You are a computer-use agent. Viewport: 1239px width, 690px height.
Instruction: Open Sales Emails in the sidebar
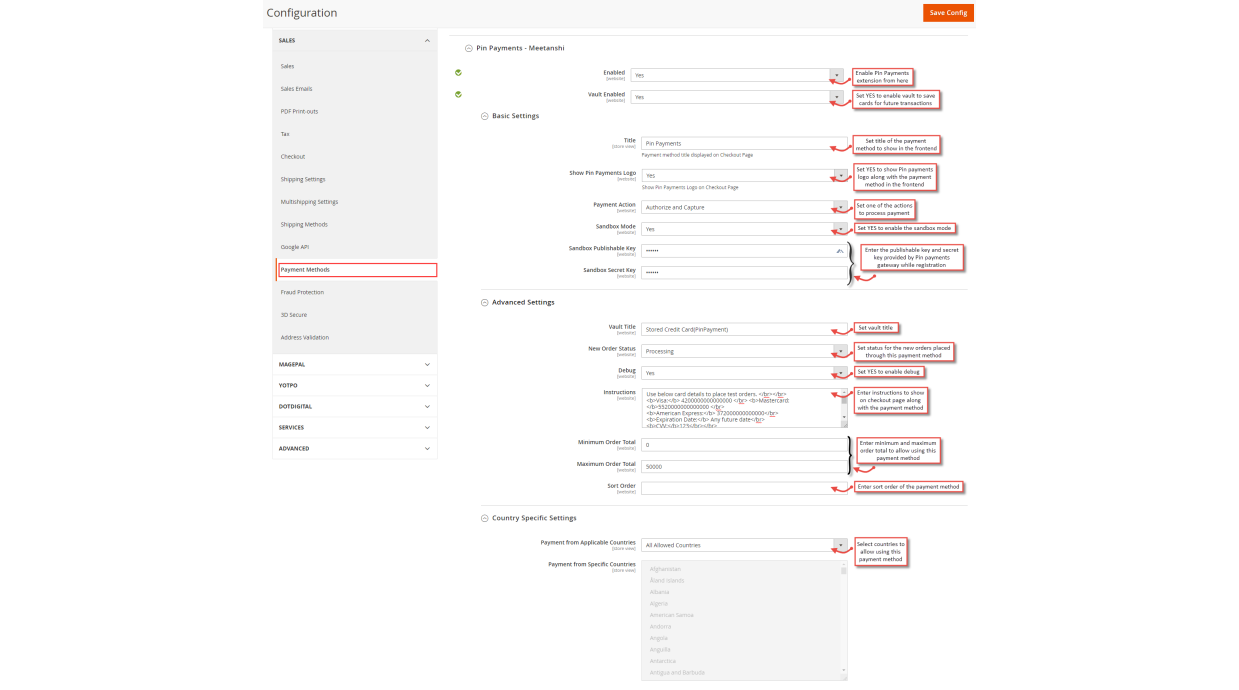(296, 89)
